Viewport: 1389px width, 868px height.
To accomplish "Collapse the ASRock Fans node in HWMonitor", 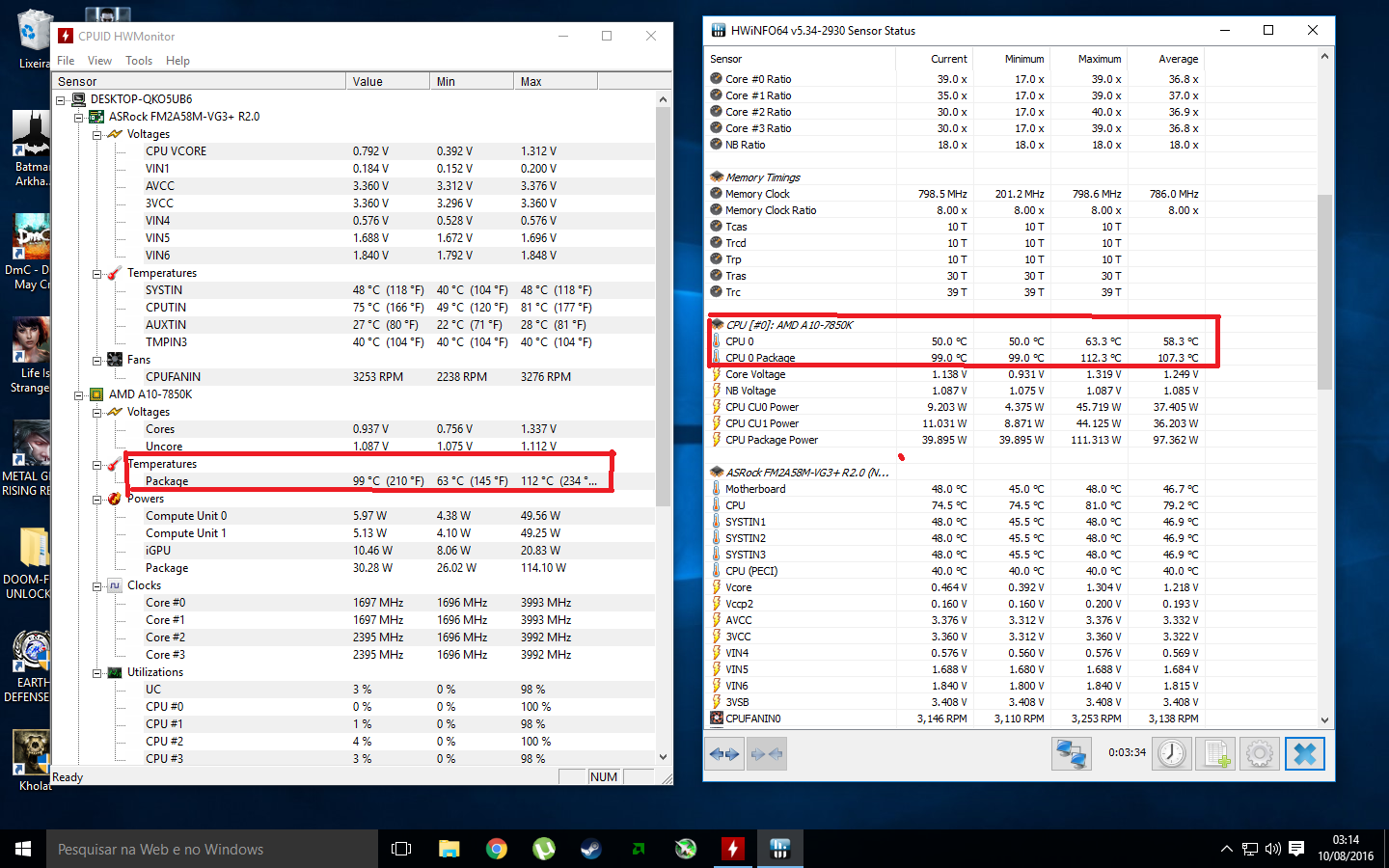I will click(x=97, y=360).
